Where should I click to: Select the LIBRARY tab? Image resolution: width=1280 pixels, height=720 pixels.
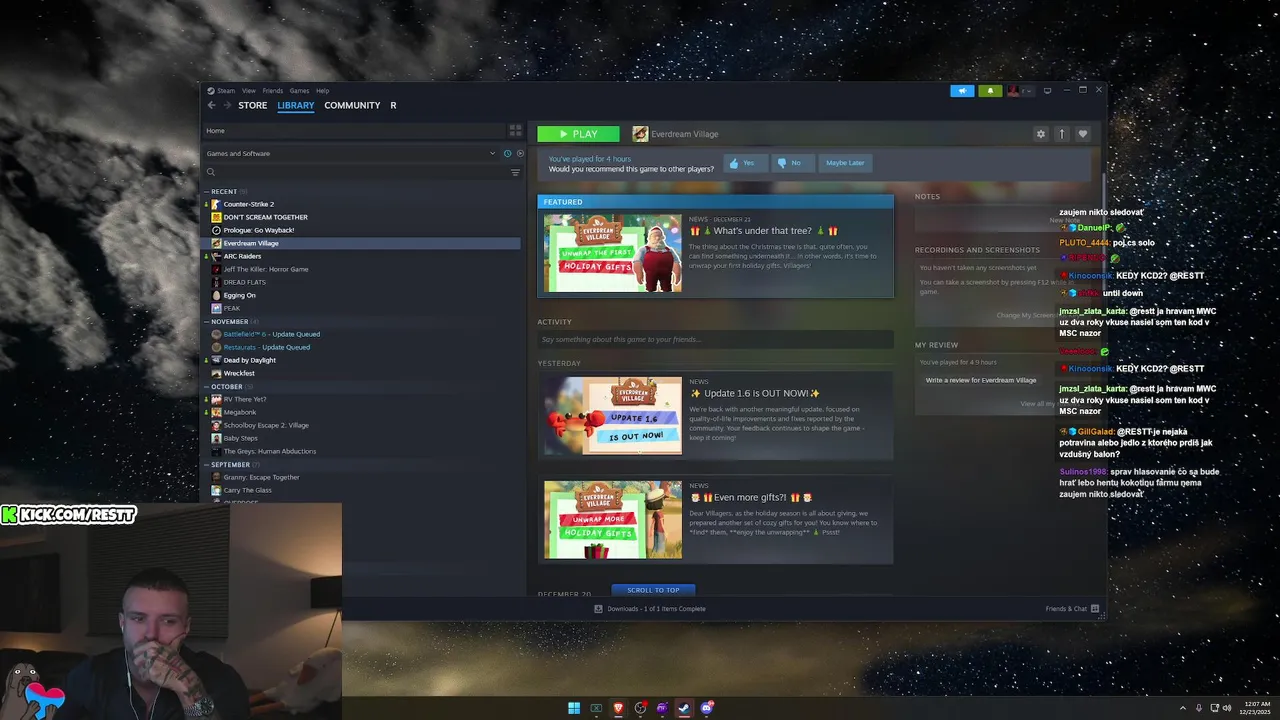[296, 105]
